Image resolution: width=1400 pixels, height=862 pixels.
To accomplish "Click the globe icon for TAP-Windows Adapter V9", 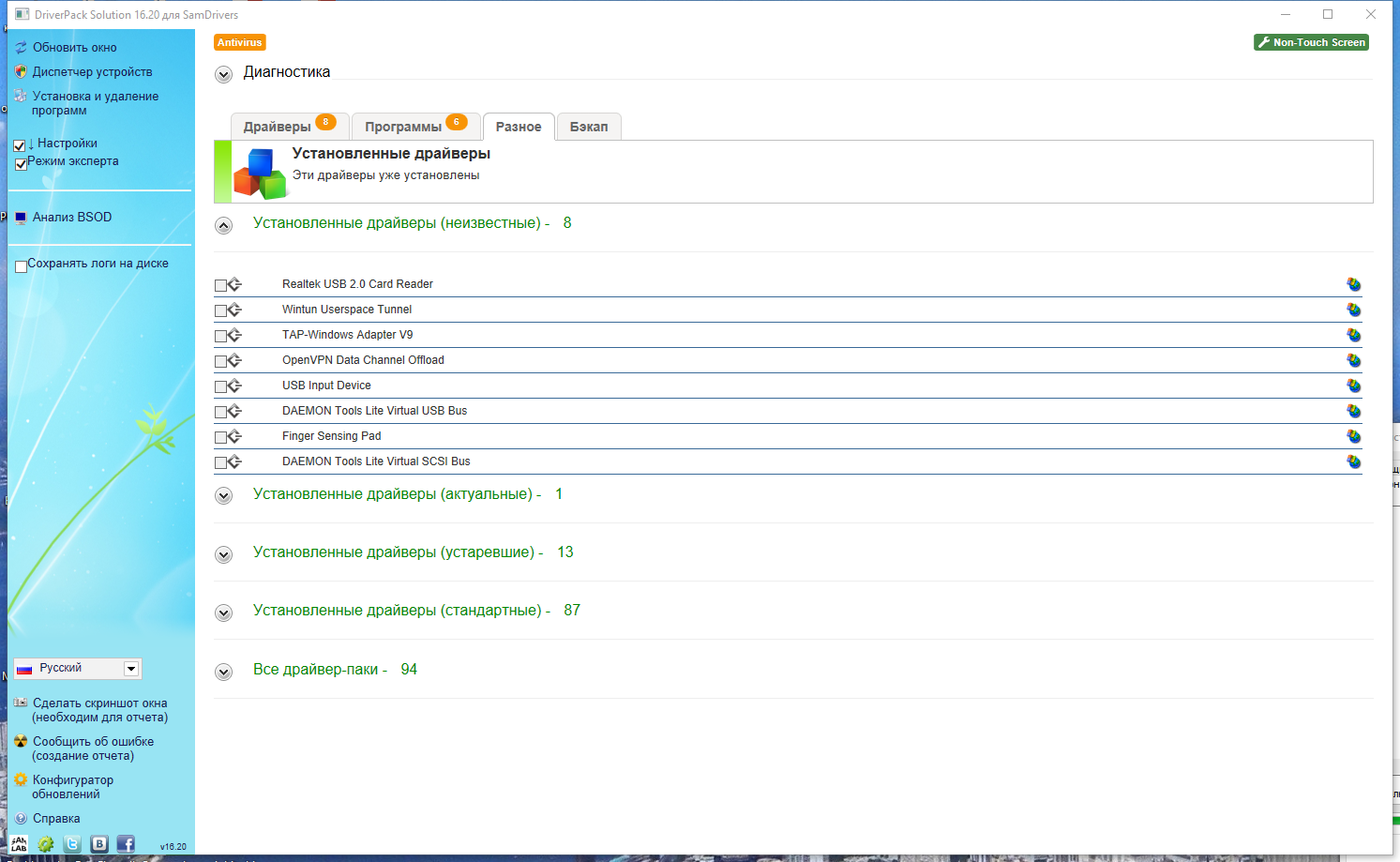I will [x=1354, y=335].
